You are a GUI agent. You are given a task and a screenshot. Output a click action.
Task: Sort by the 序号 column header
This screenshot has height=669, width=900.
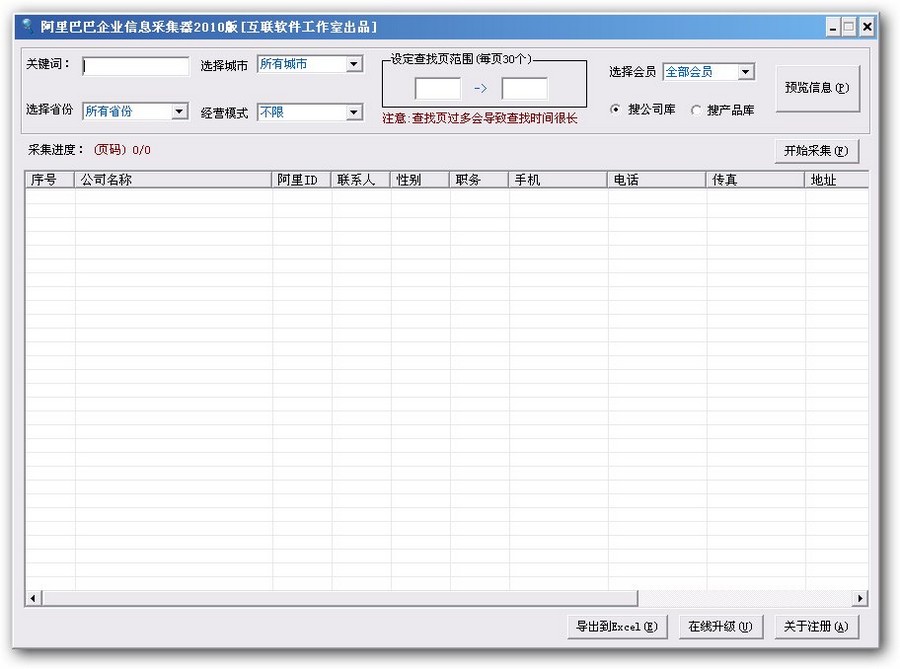50,180
